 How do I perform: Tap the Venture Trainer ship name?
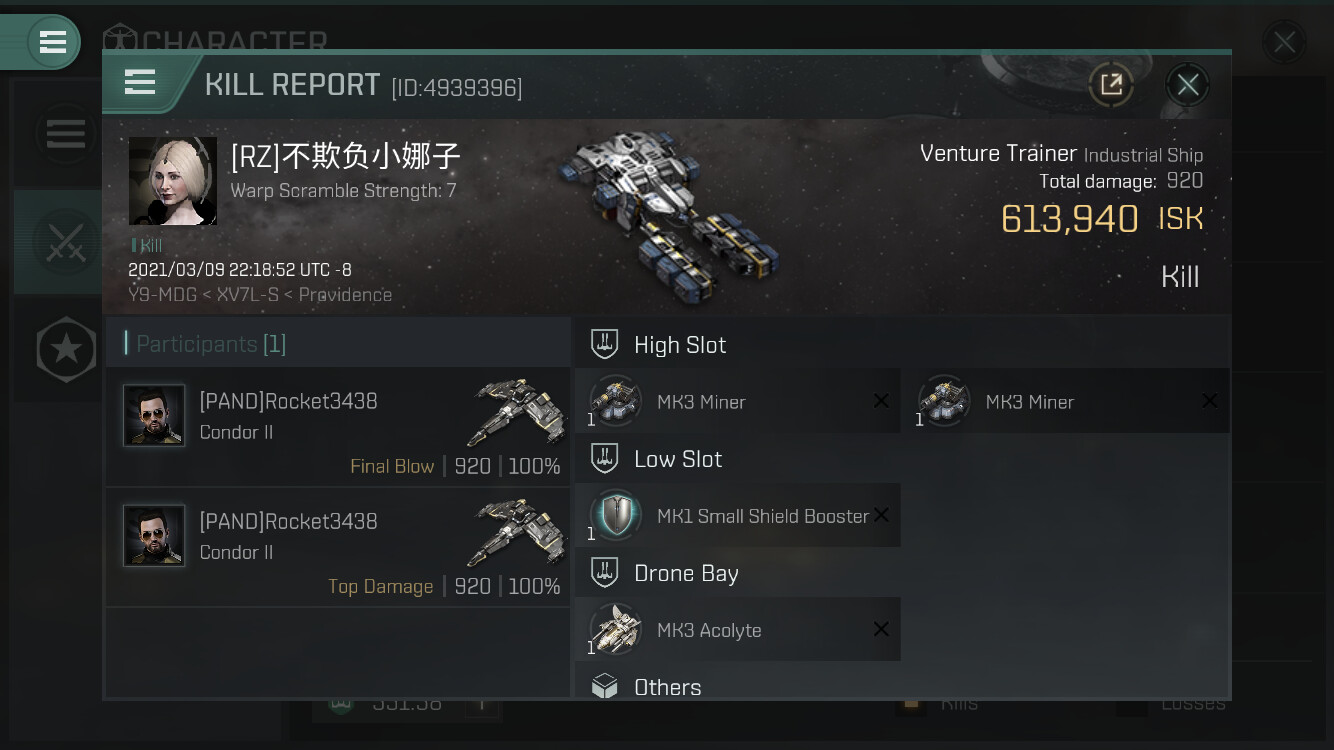[998, 153]
